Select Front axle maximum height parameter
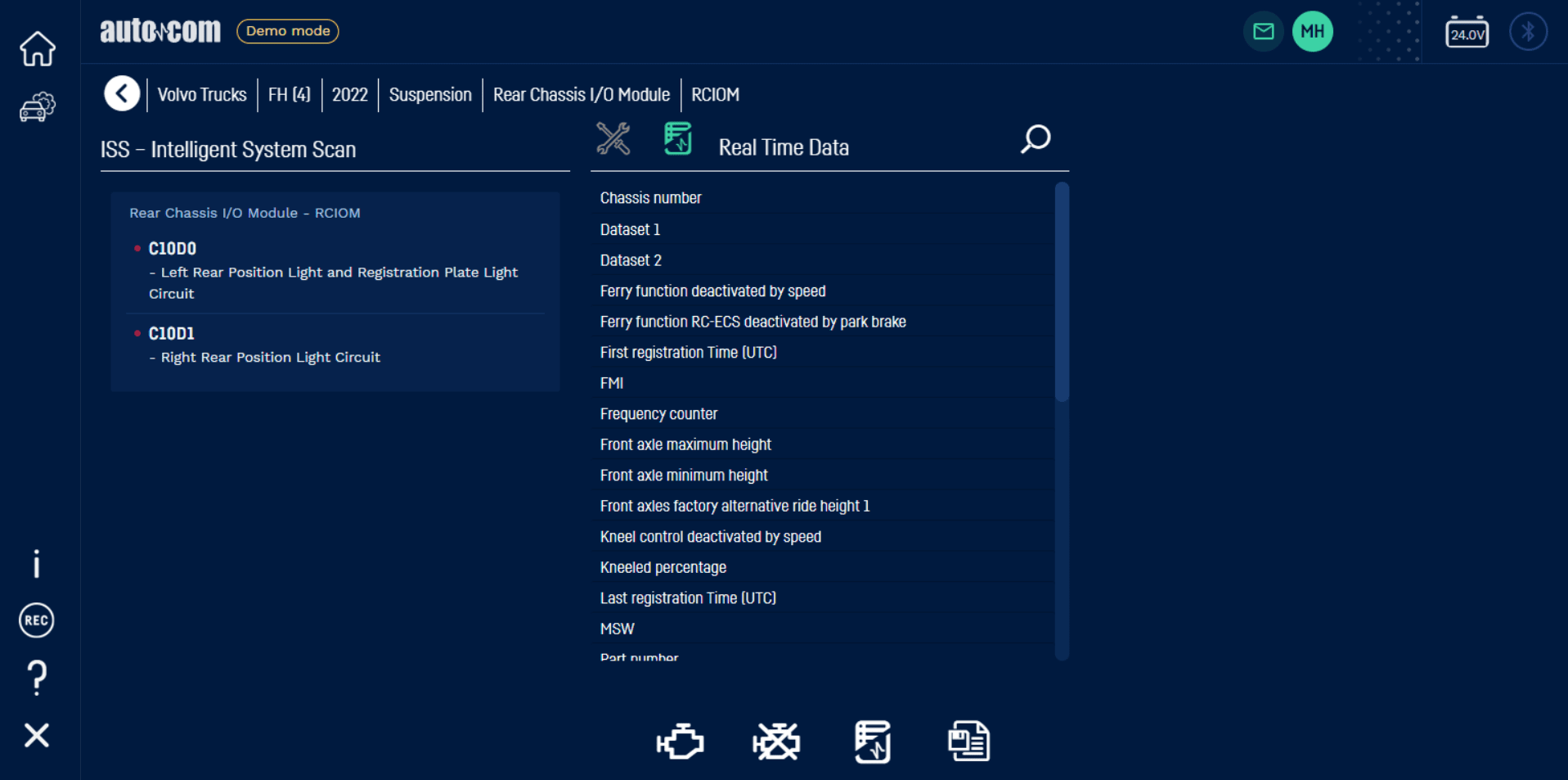Image resolution: width=1568 pixels, height=780 pixels. click(685, 444)
